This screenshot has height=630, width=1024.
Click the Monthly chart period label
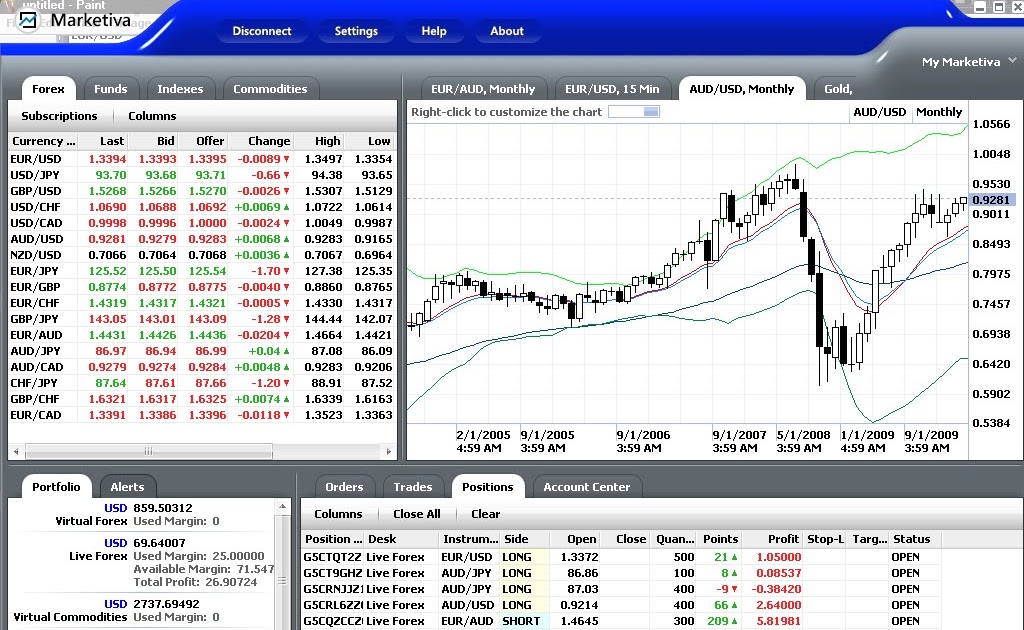939,112
